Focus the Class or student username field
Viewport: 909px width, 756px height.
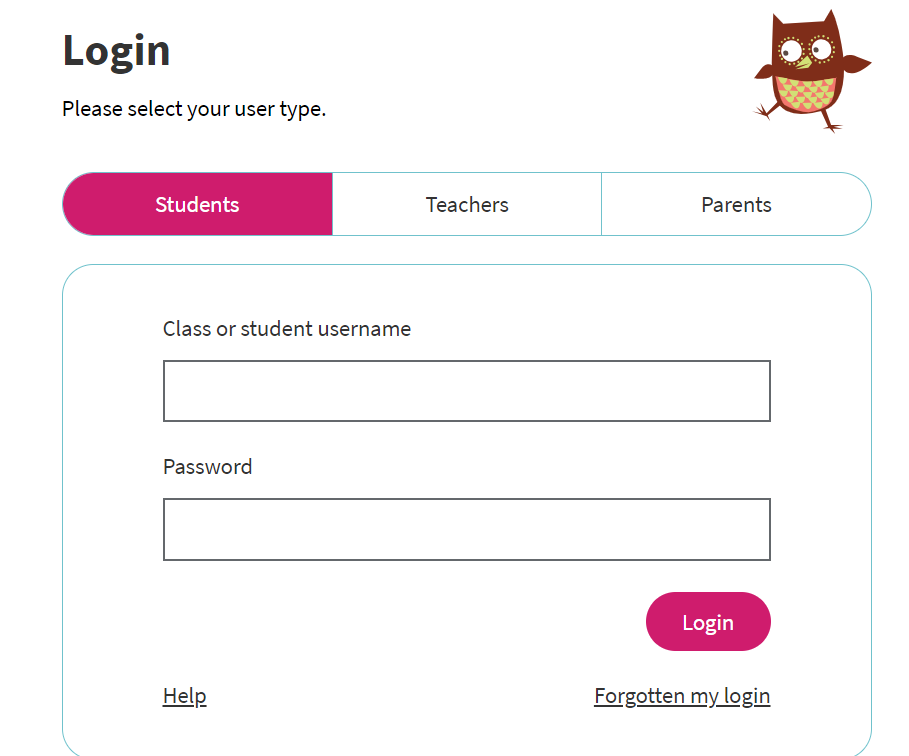(x=467, y=391)
